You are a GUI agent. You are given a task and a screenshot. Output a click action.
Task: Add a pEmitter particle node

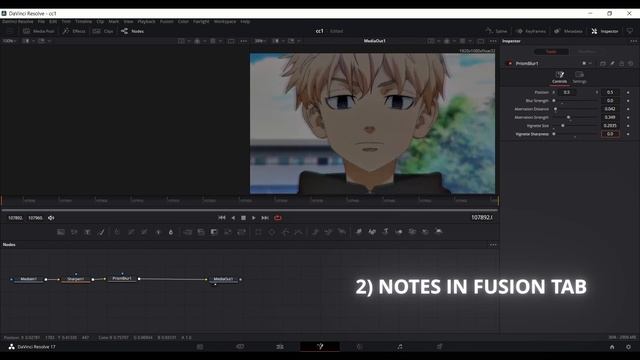tap(315, 232)
